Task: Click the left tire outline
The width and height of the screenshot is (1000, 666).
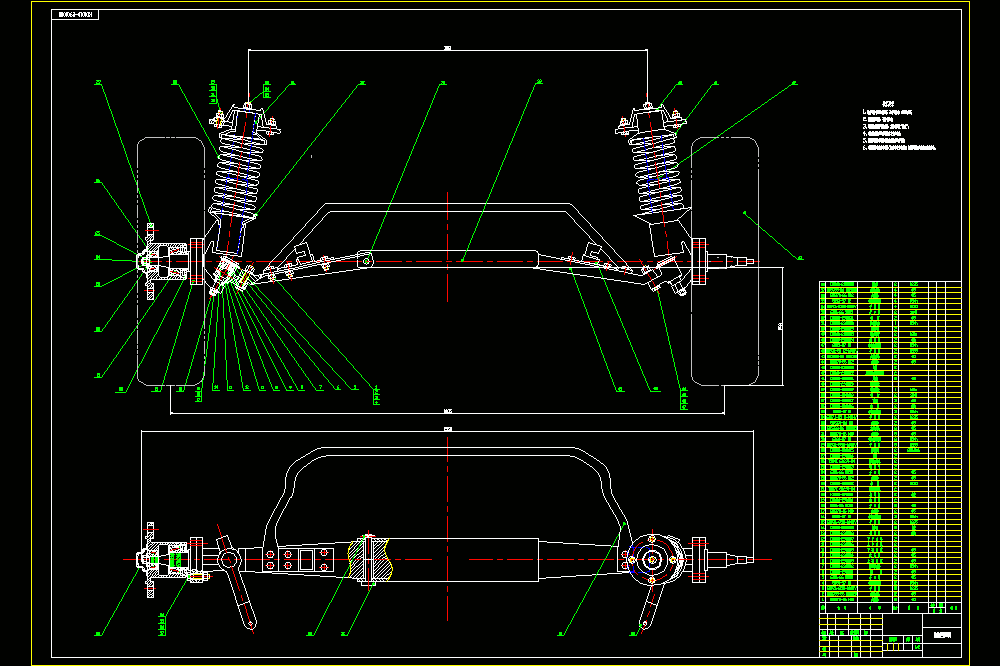Action: pyautogui.click(x=171, y=262)
